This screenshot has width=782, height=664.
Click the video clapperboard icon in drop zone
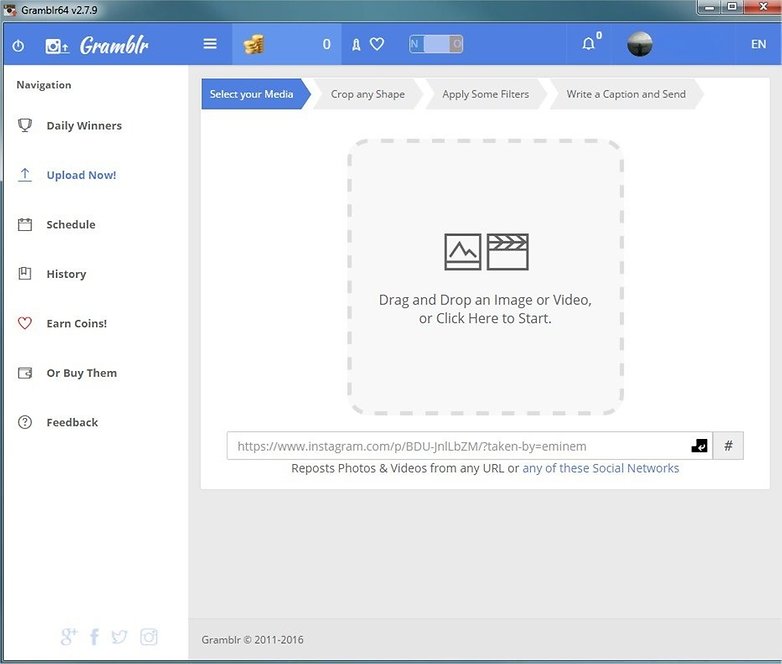pos(508,252)
